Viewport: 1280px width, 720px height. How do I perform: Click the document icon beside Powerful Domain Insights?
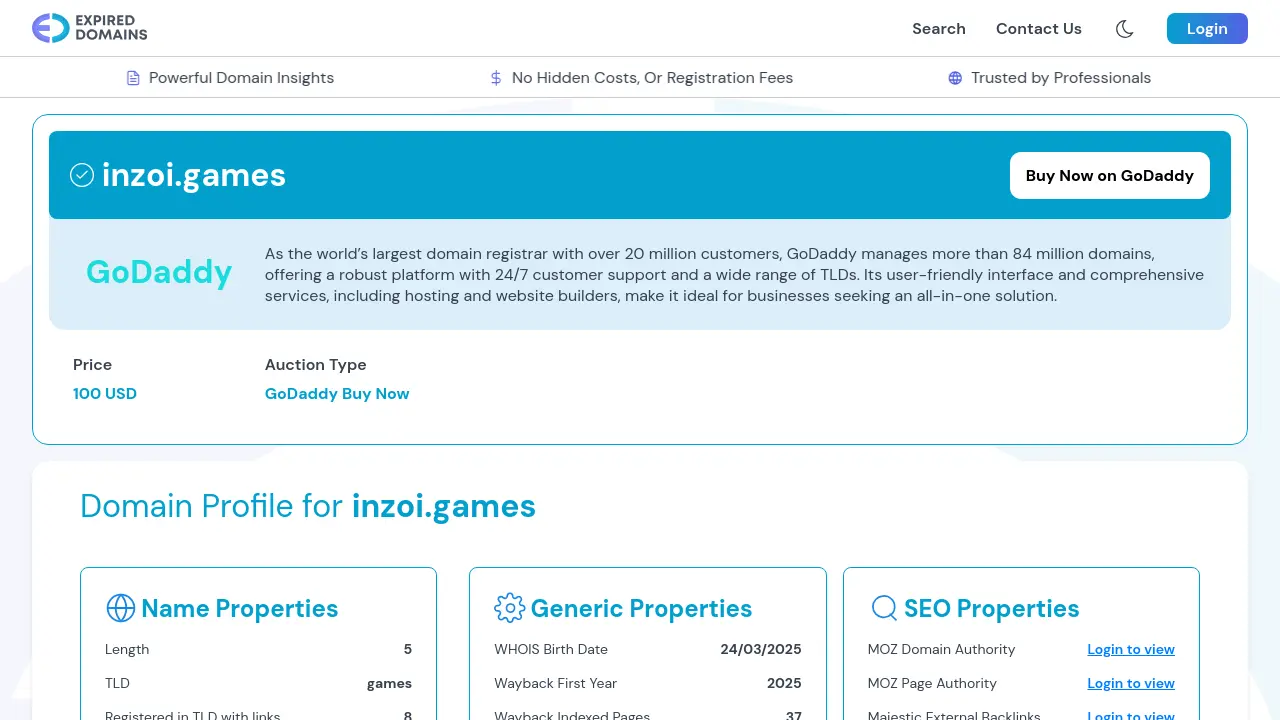133,78
